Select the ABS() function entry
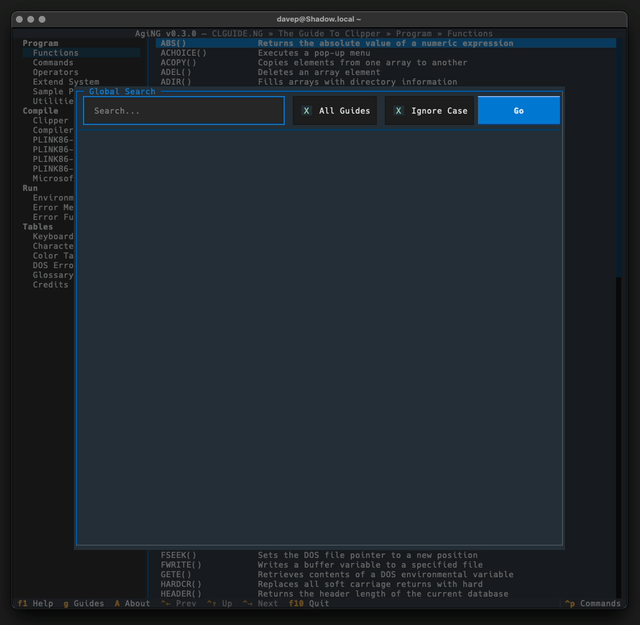640x625 pixels. [x=174, y=43]
